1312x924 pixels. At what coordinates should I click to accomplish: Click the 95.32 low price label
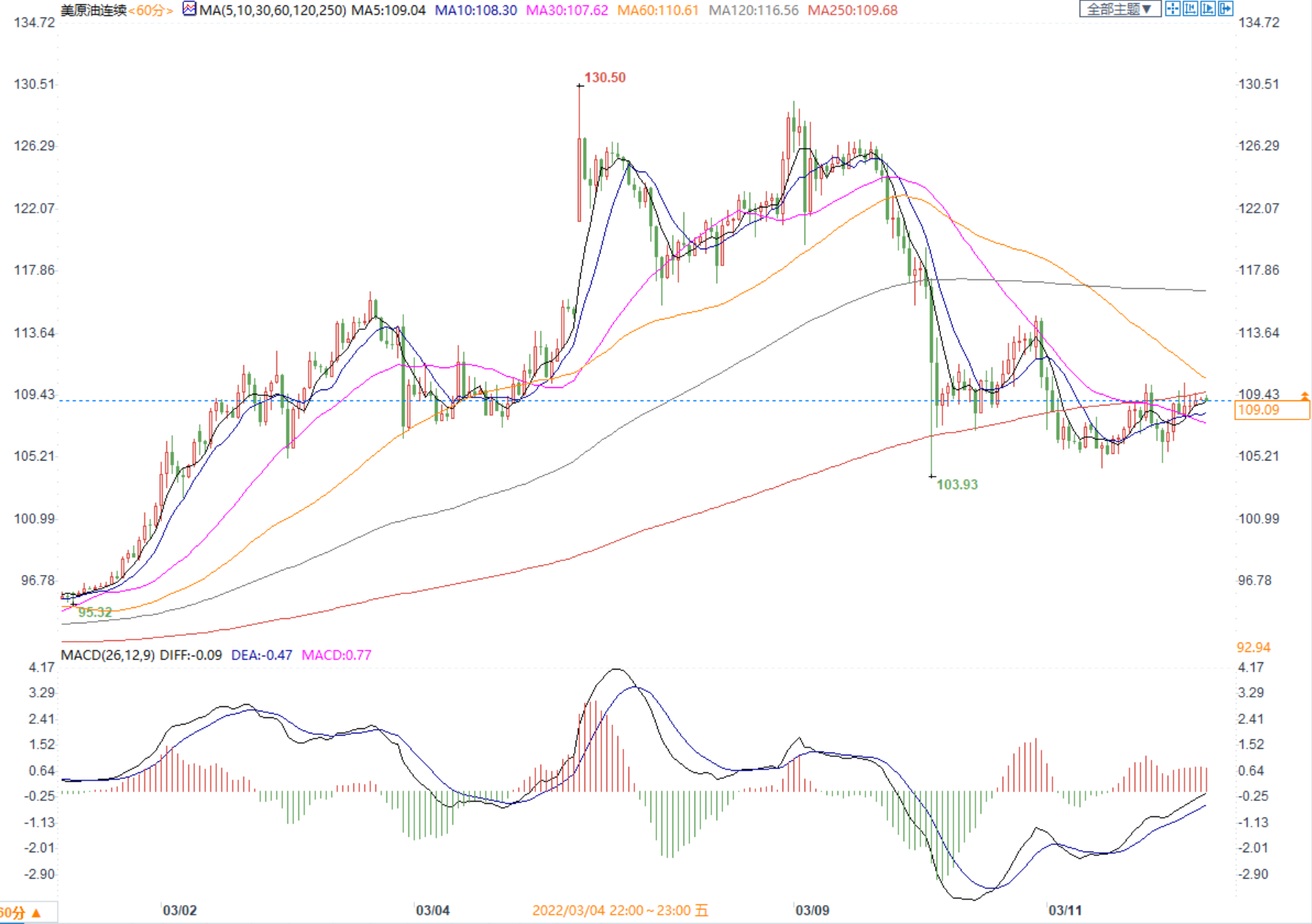pyautogui.click(x=95, y=612)
